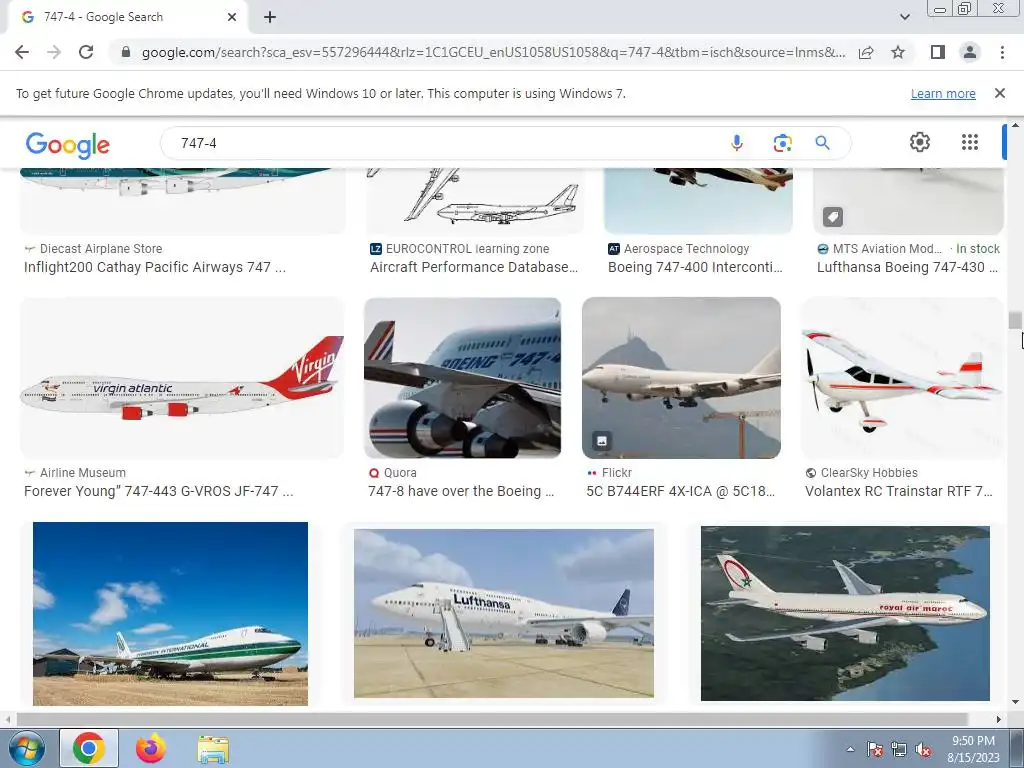Go back using the browser back arrow
The image size is (1024, 768).
[22, 52]
